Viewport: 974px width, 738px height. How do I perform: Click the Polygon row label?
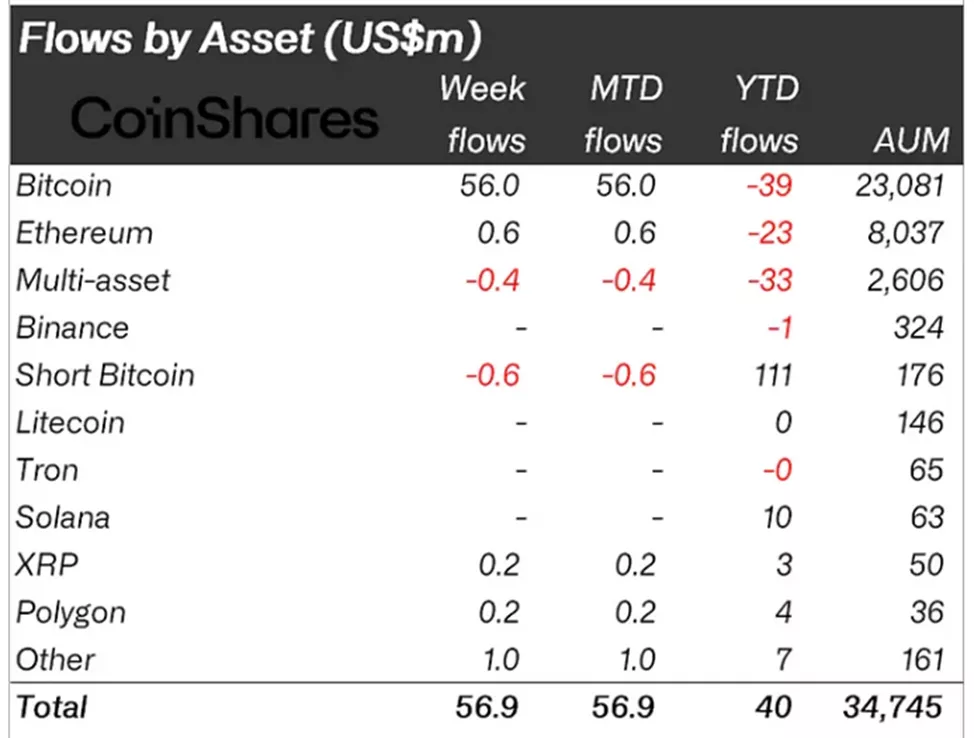coord(70,612)
